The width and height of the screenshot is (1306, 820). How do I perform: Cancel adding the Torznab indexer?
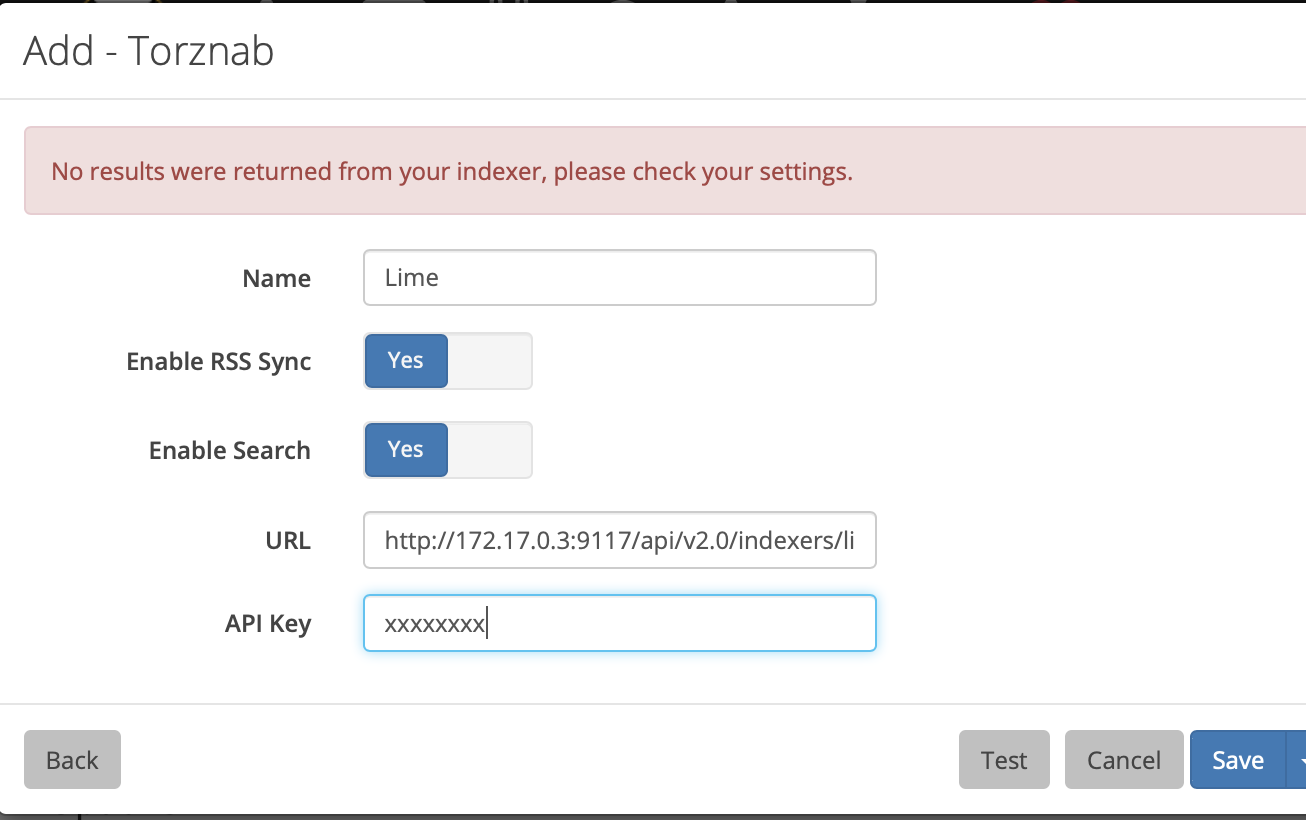[1124, 760]
